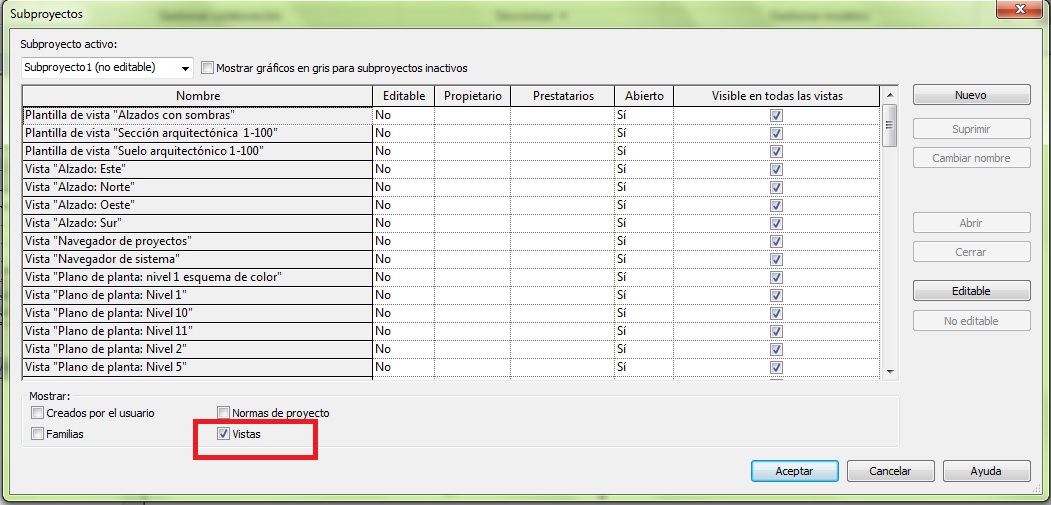Toggle visibility for "Plano de planta: Nivel 10"
1051x505 pixels.
coord(776,313)
